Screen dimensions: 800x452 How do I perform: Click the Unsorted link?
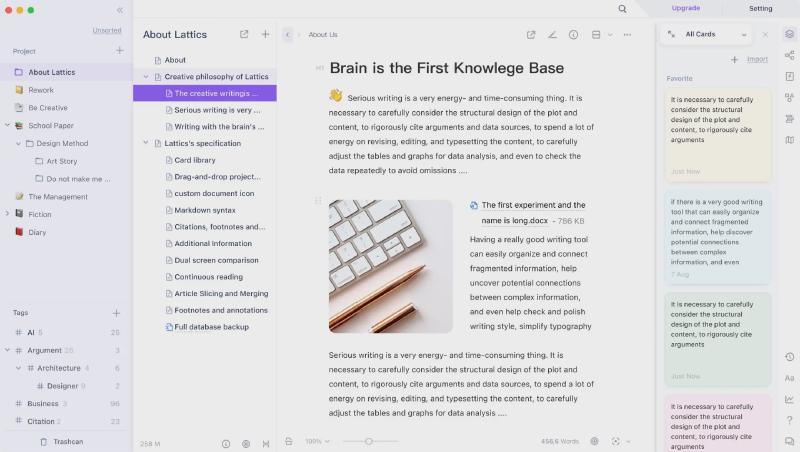(x=107, y=30)
